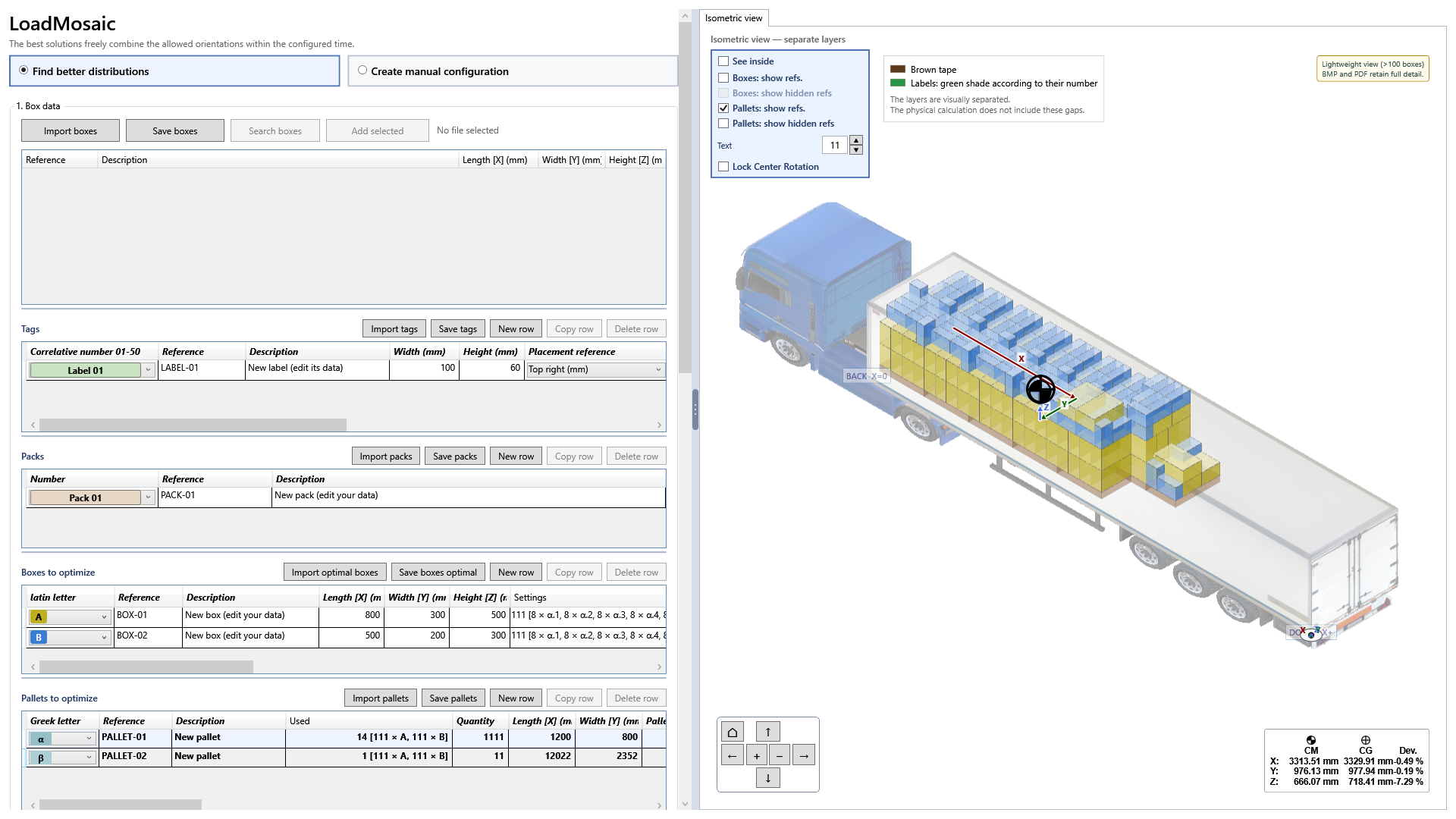Add New row in Boxes to optimize
Viewport: 1456px width, 819px height.
[x=516, y=572]
